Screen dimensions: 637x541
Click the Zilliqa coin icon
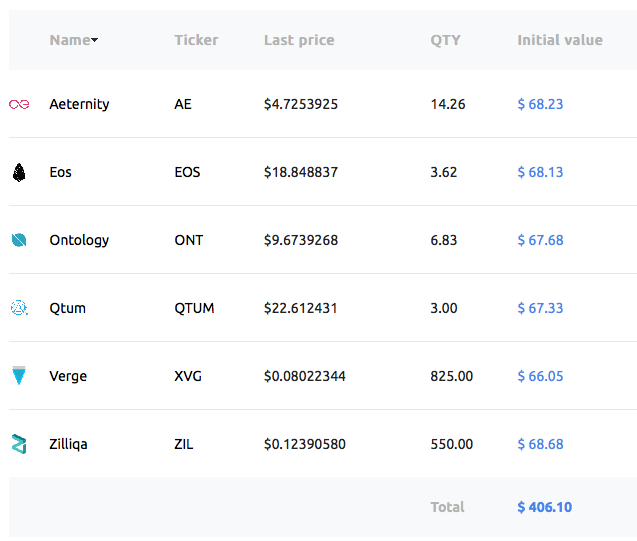pos(19,444)
